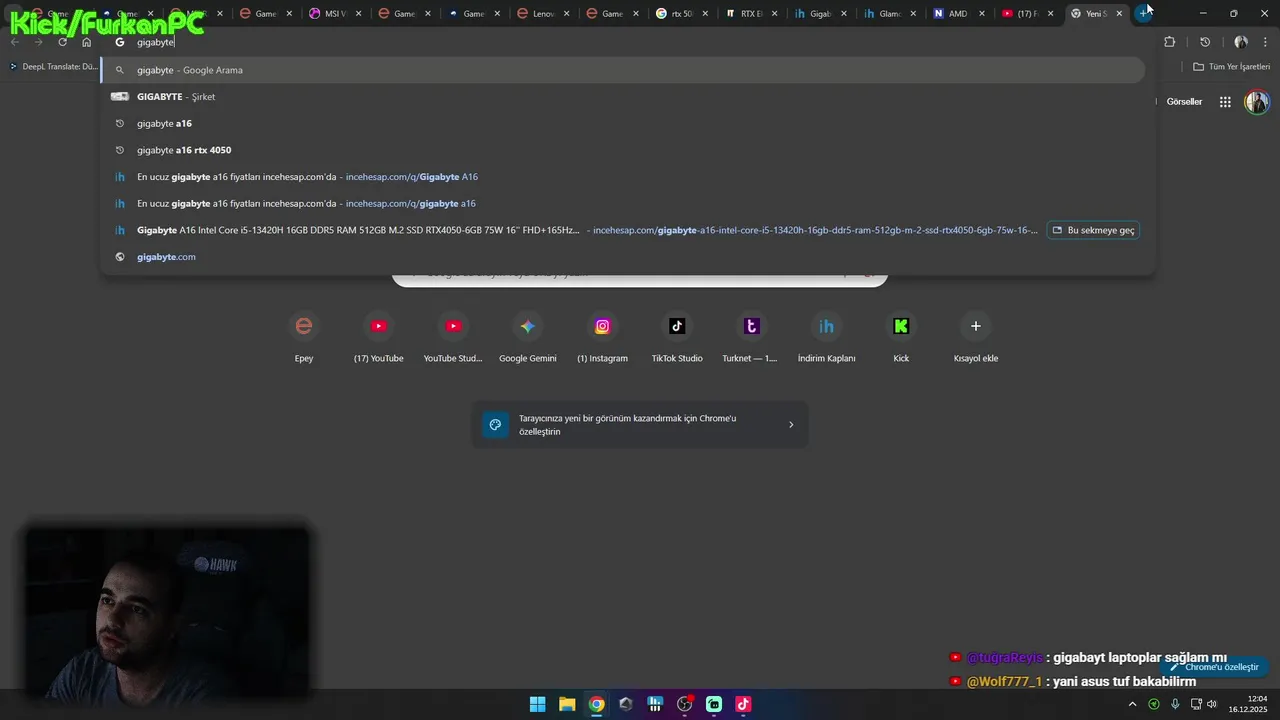Switch to the rtx 50 Google tab
Viewport: 1280px width, 720px height.
tap(680, 14)
